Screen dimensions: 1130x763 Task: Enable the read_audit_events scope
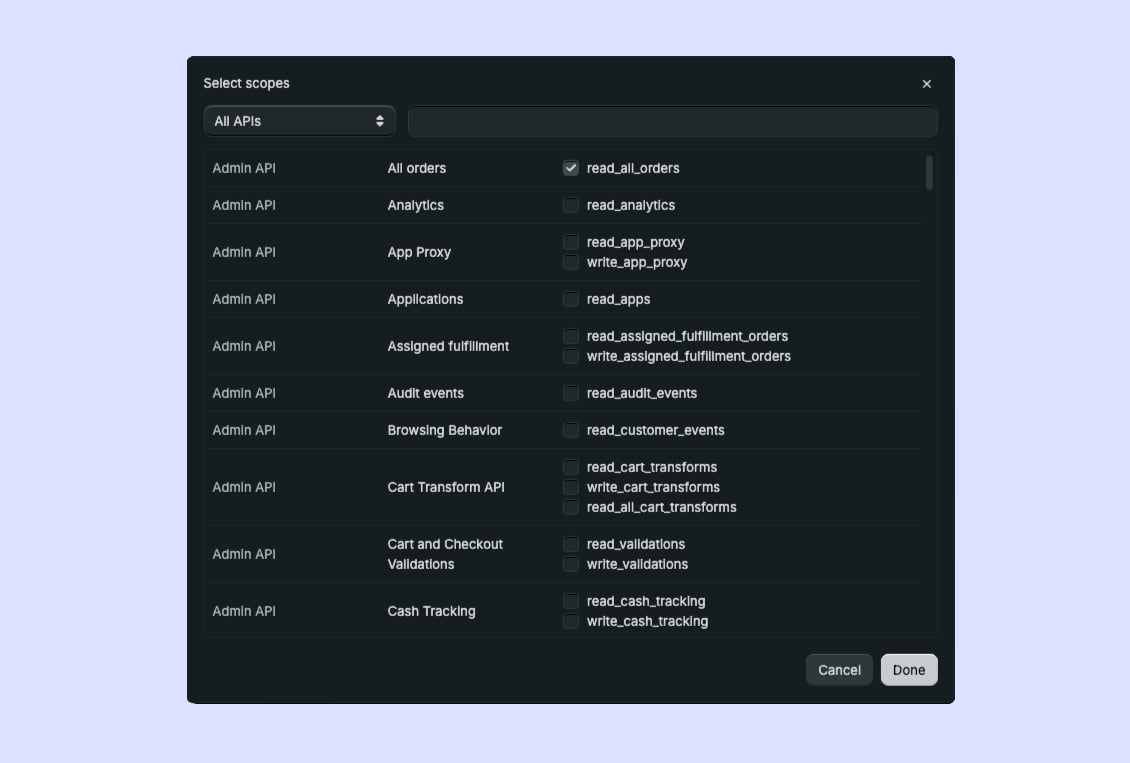571,393
